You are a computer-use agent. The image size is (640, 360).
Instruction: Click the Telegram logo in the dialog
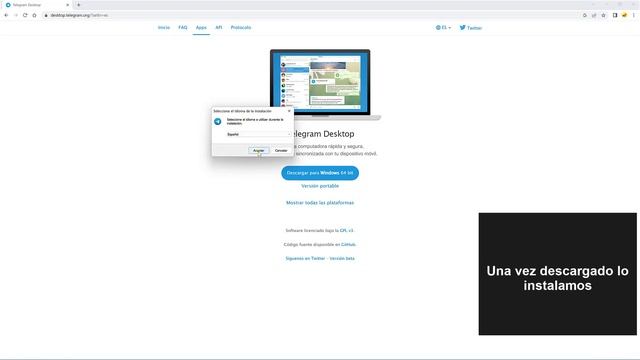[x=218, y=122]
